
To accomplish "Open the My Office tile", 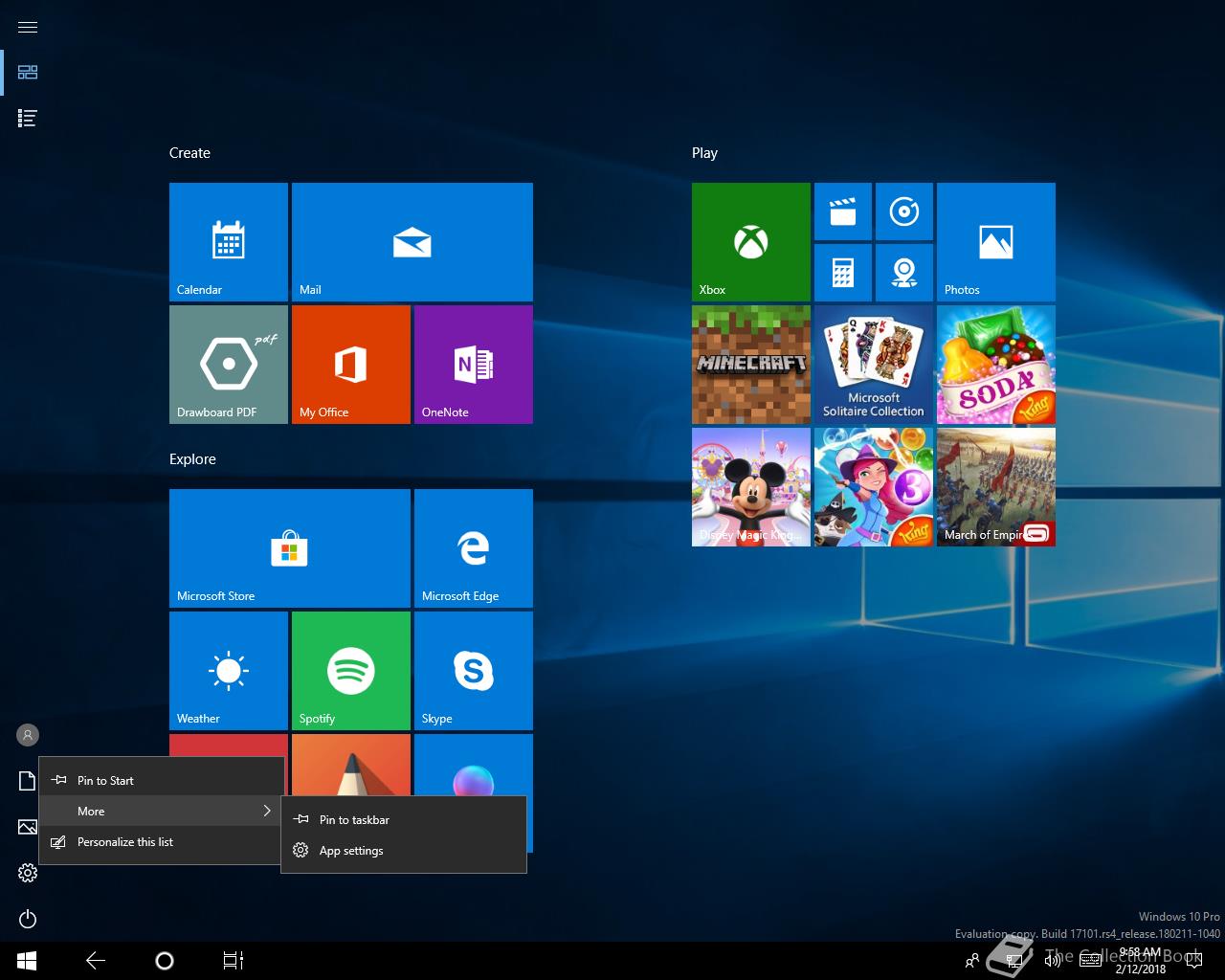I will point(351,365).
